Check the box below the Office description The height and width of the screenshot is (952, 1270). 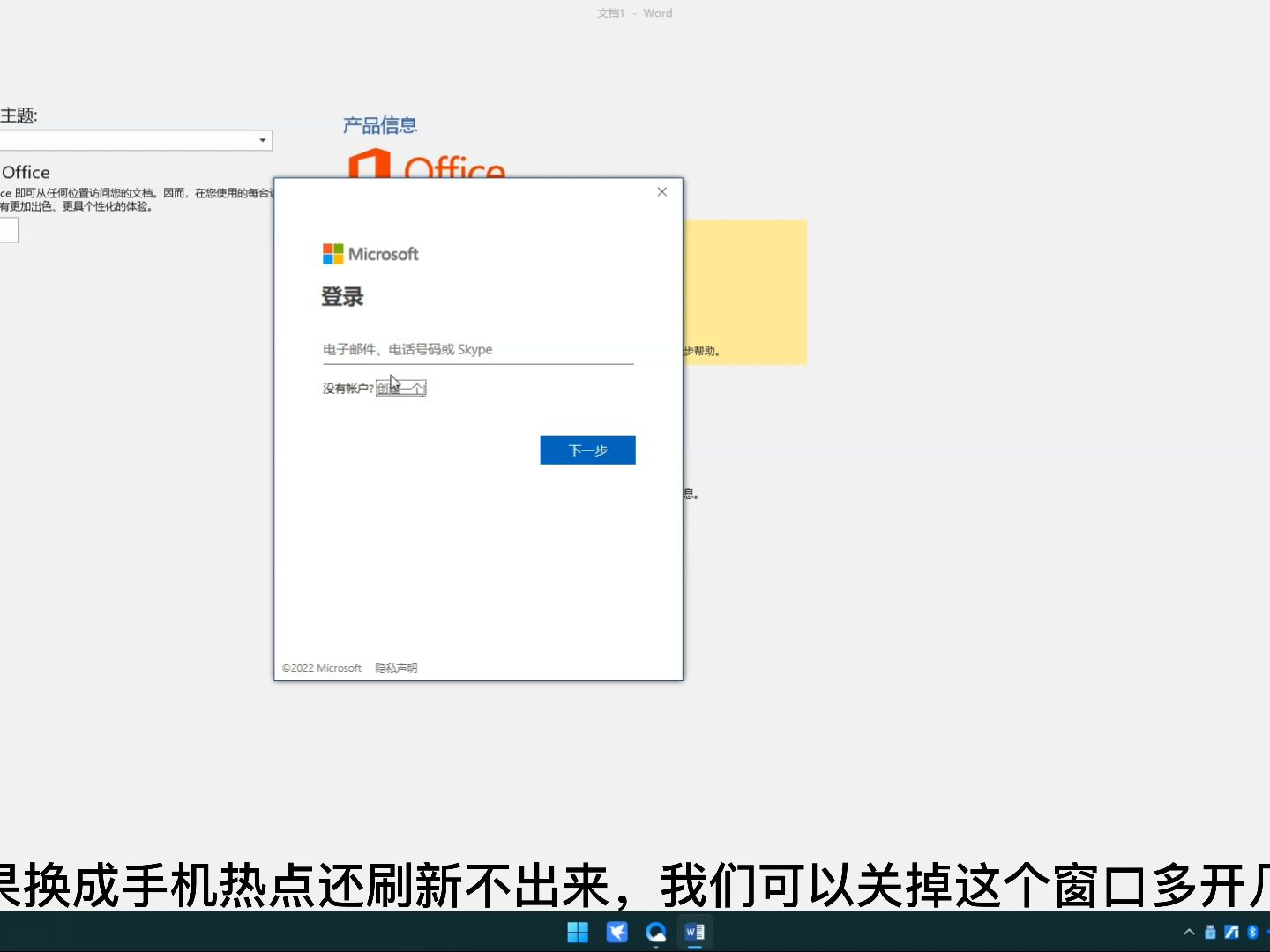[7, 229]
